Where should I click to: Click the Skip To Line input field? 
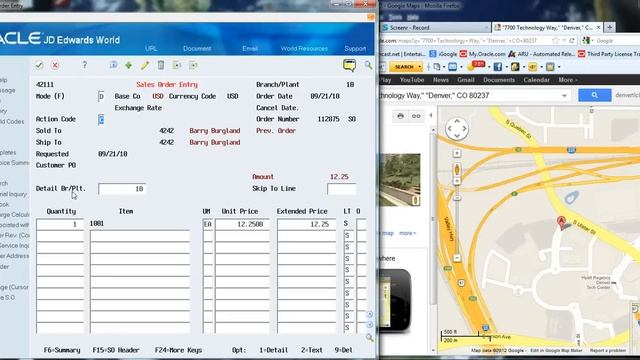pyautogui.click(x=342, y=189)
